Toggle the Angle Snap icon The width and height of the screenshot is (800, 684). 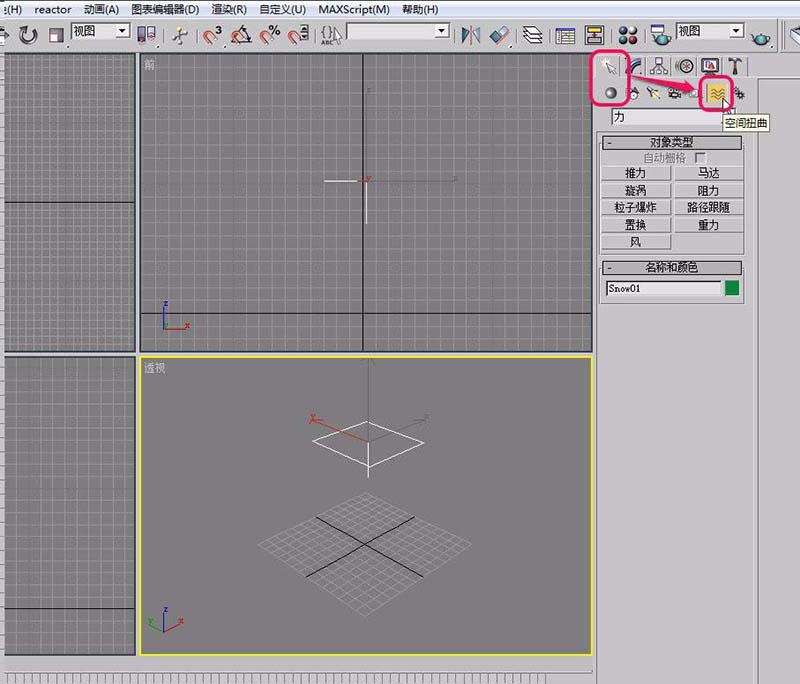(x=241, y=35)
